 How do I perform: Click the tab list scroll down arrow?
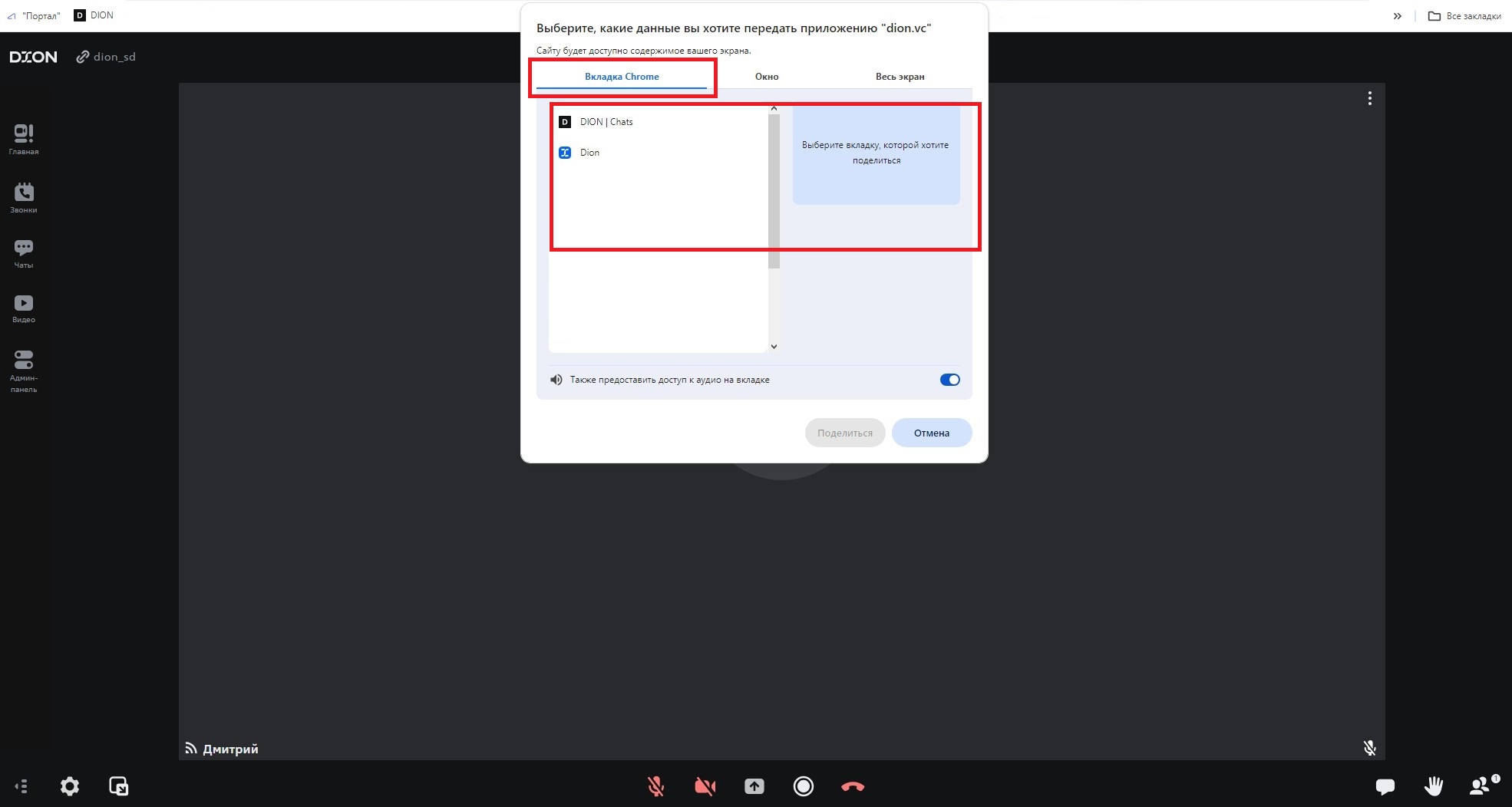point(774,347)
